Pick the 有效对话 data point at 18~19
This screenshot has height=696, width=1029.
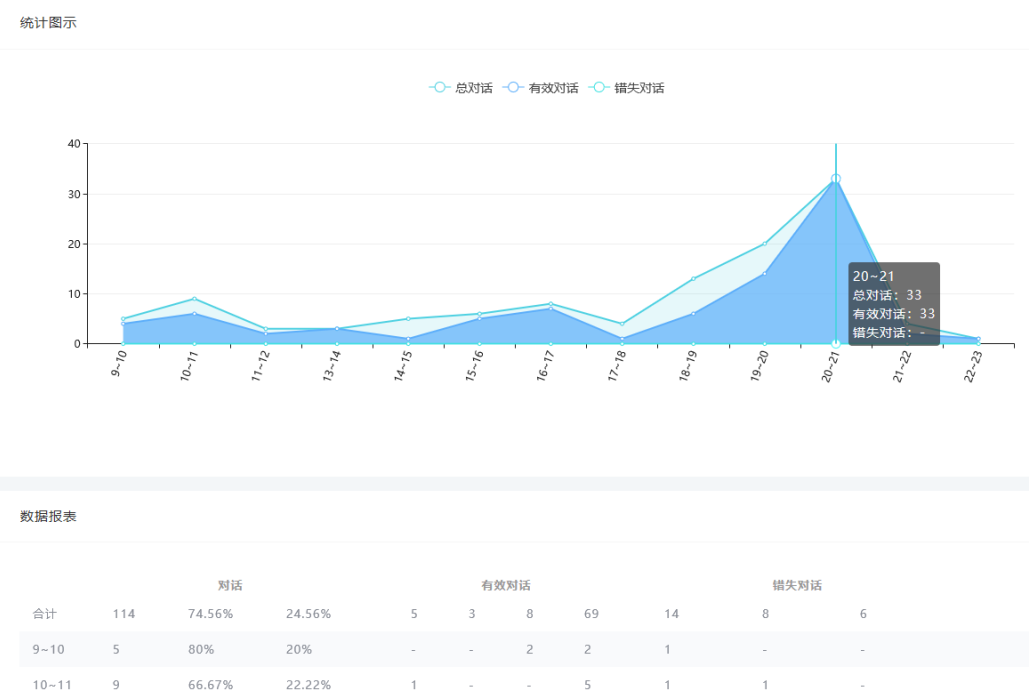(693, 314)
